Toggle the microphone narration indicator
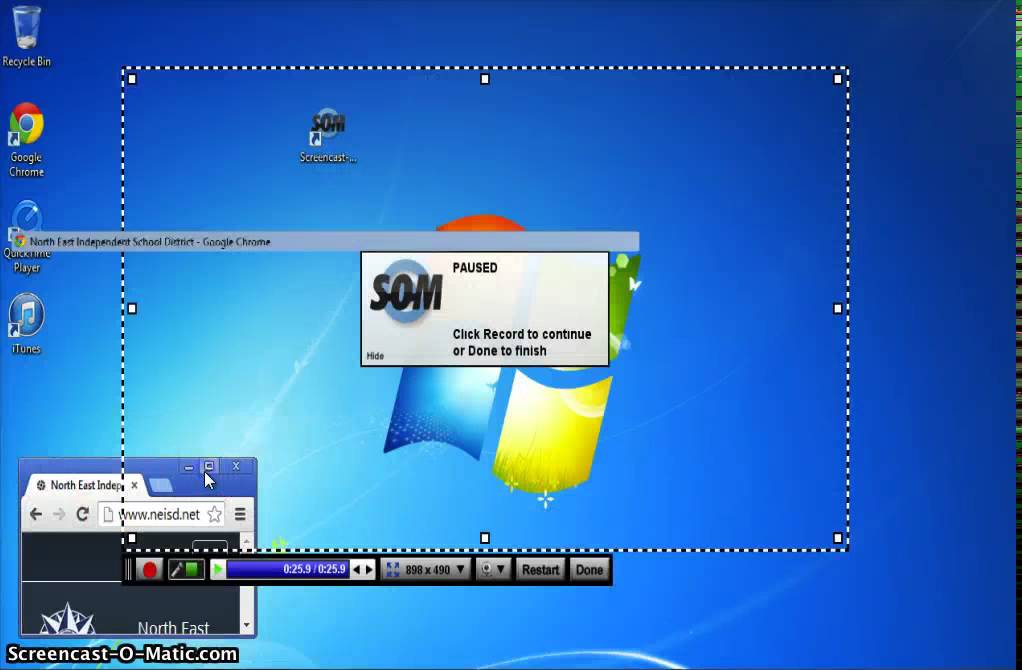 coord(186,570)
